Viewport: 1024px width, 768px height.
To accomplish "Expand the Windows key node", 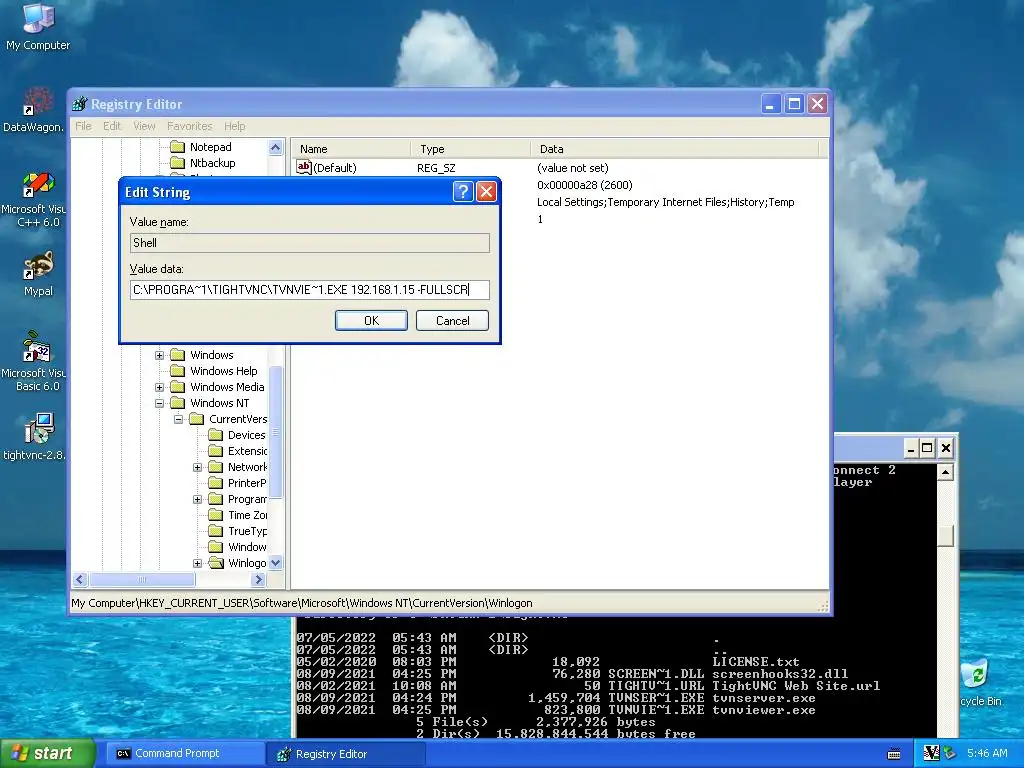I will (x=159, y=355).
